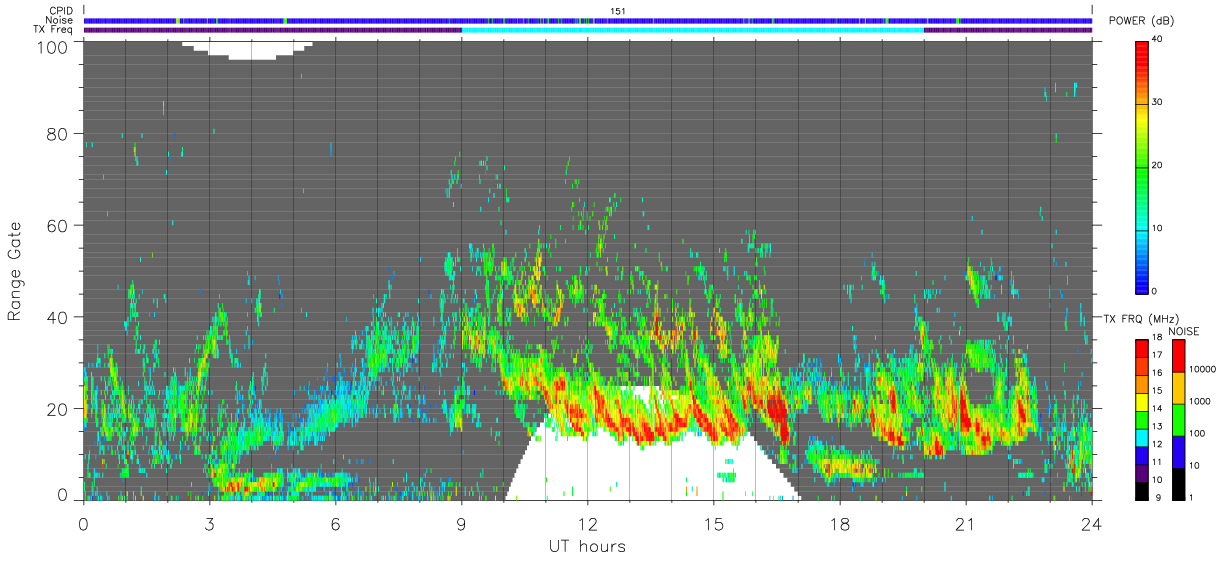Click the CPID value '151'

pyautogui.click(x=617, y=11)
